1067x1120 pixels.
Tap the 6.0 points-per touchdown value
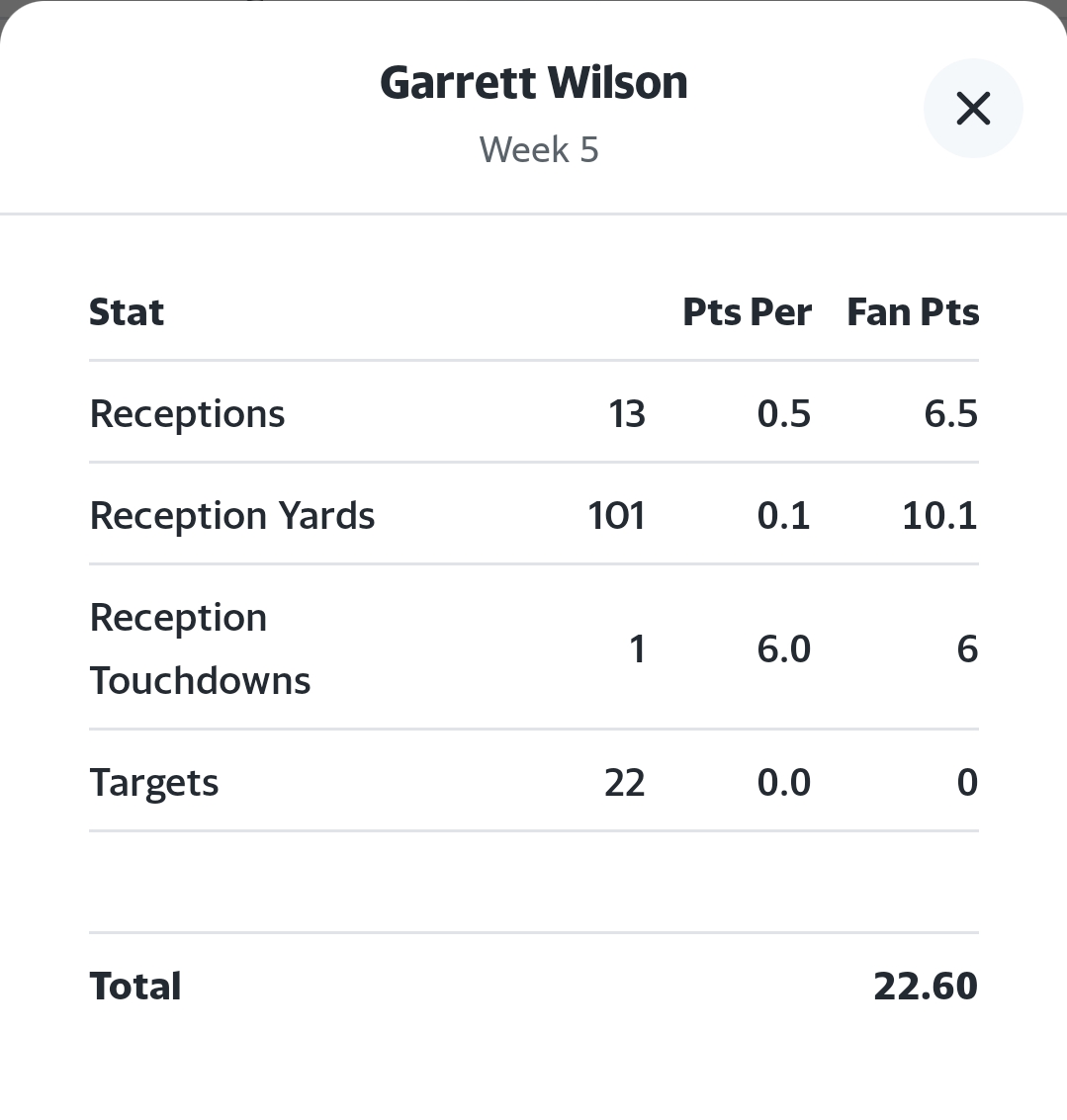(x=783, y=648)
